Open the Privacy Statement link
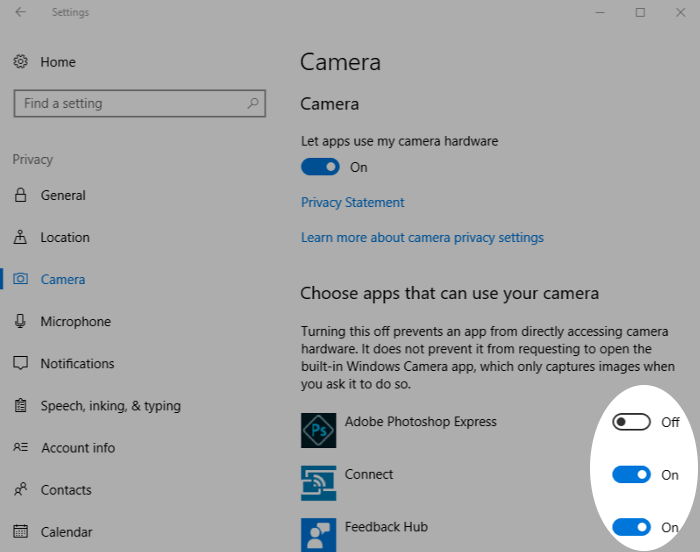 point(353,202)
